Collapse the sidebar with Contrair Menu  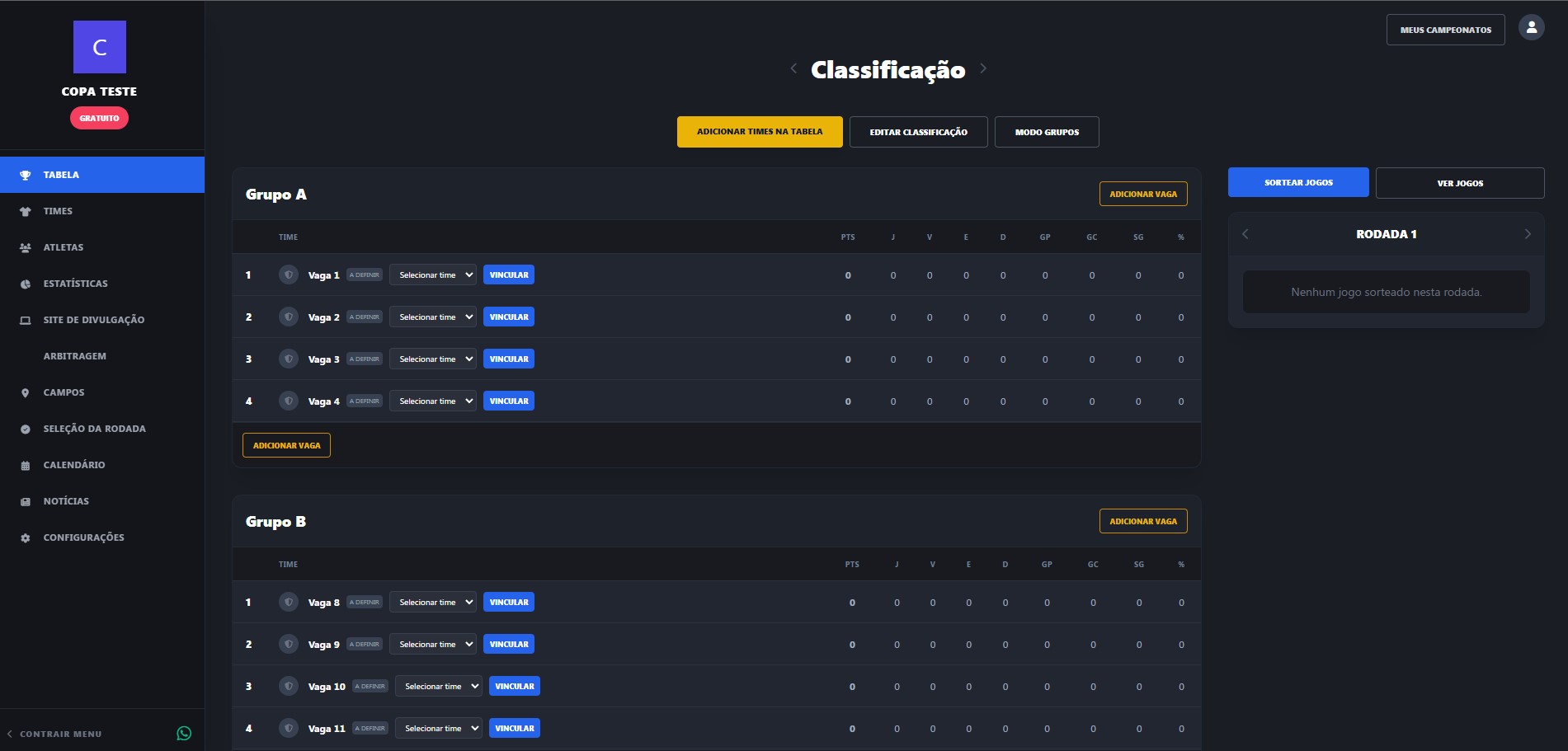tap(54, 734)
